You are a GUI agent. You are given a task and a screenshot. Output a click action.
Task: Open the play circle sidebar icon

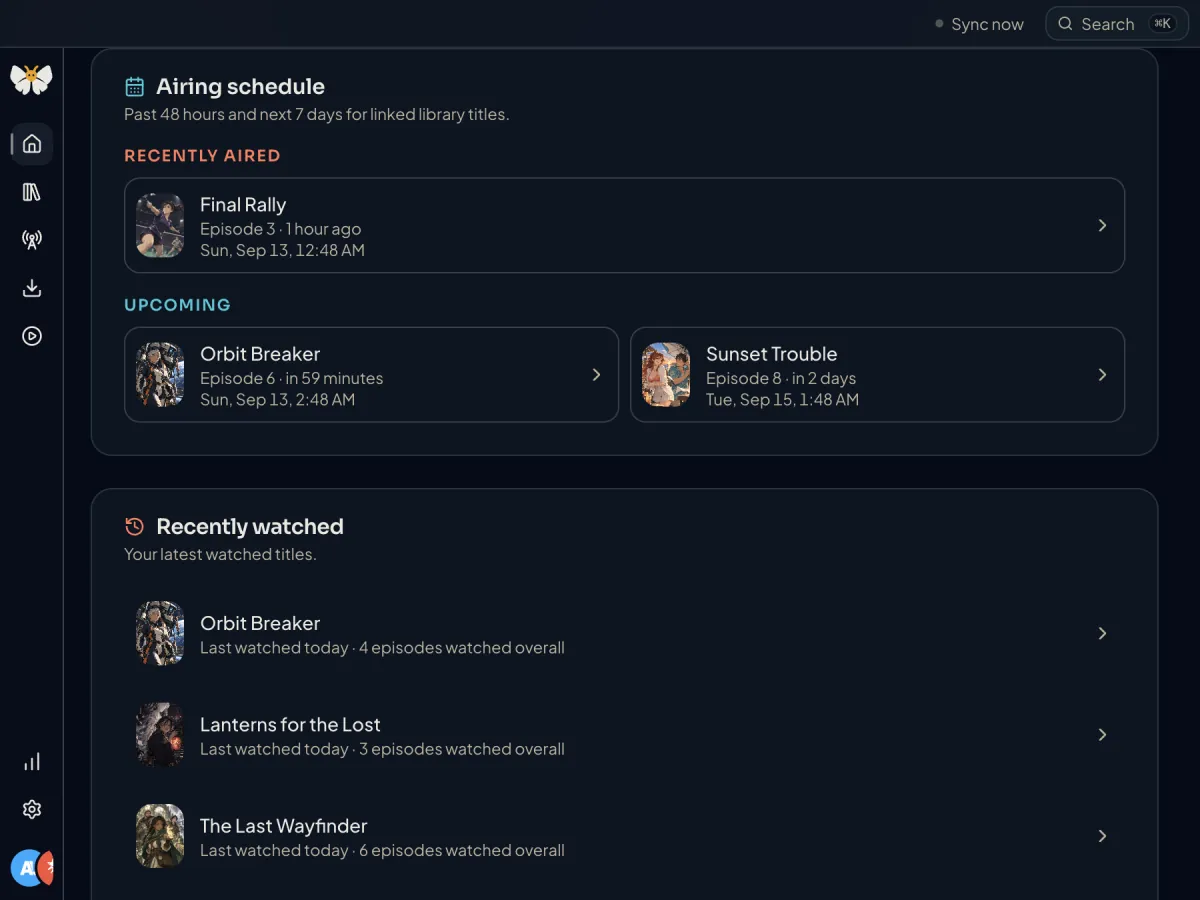click(x=32, y=336)
